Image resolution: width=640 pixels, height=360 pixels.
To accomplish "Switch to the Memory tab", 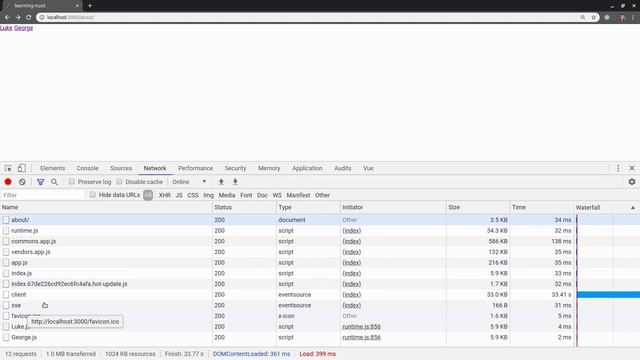I will click(269, 168).
